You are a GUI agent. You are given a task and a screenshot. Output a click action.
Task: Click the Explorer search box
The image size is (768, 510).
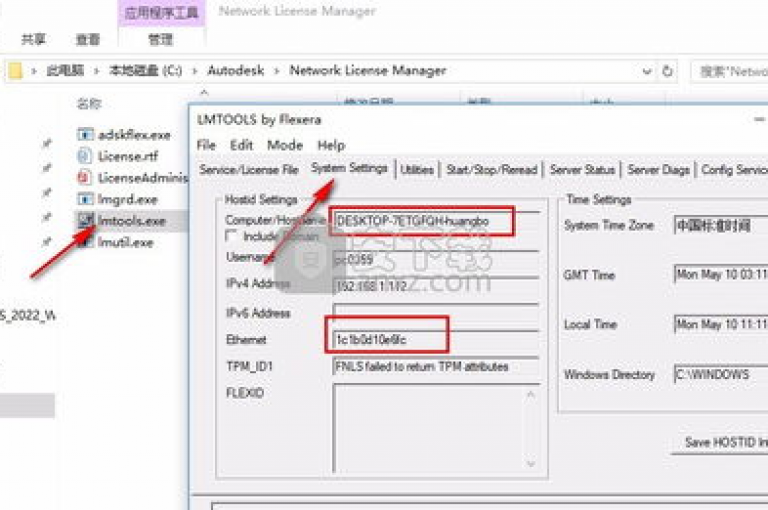(729, 72)
